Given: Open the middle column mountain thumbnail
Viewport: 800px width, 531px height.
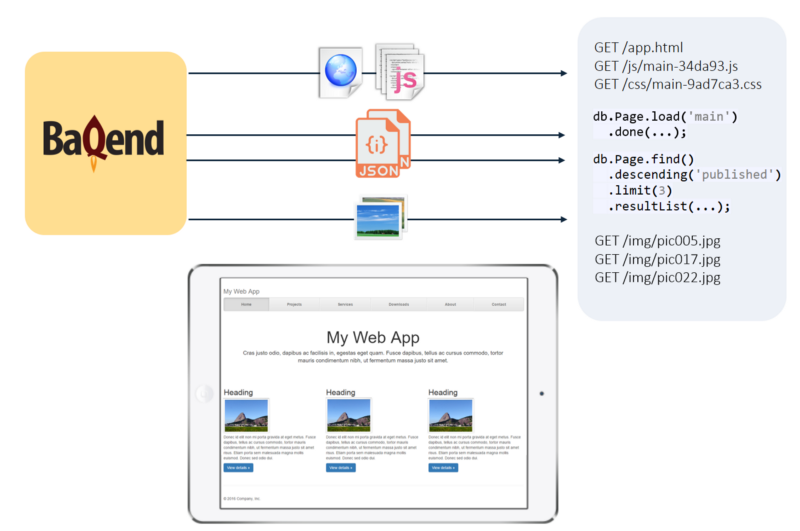Looking at the screenshot, I should click(348, 415).
